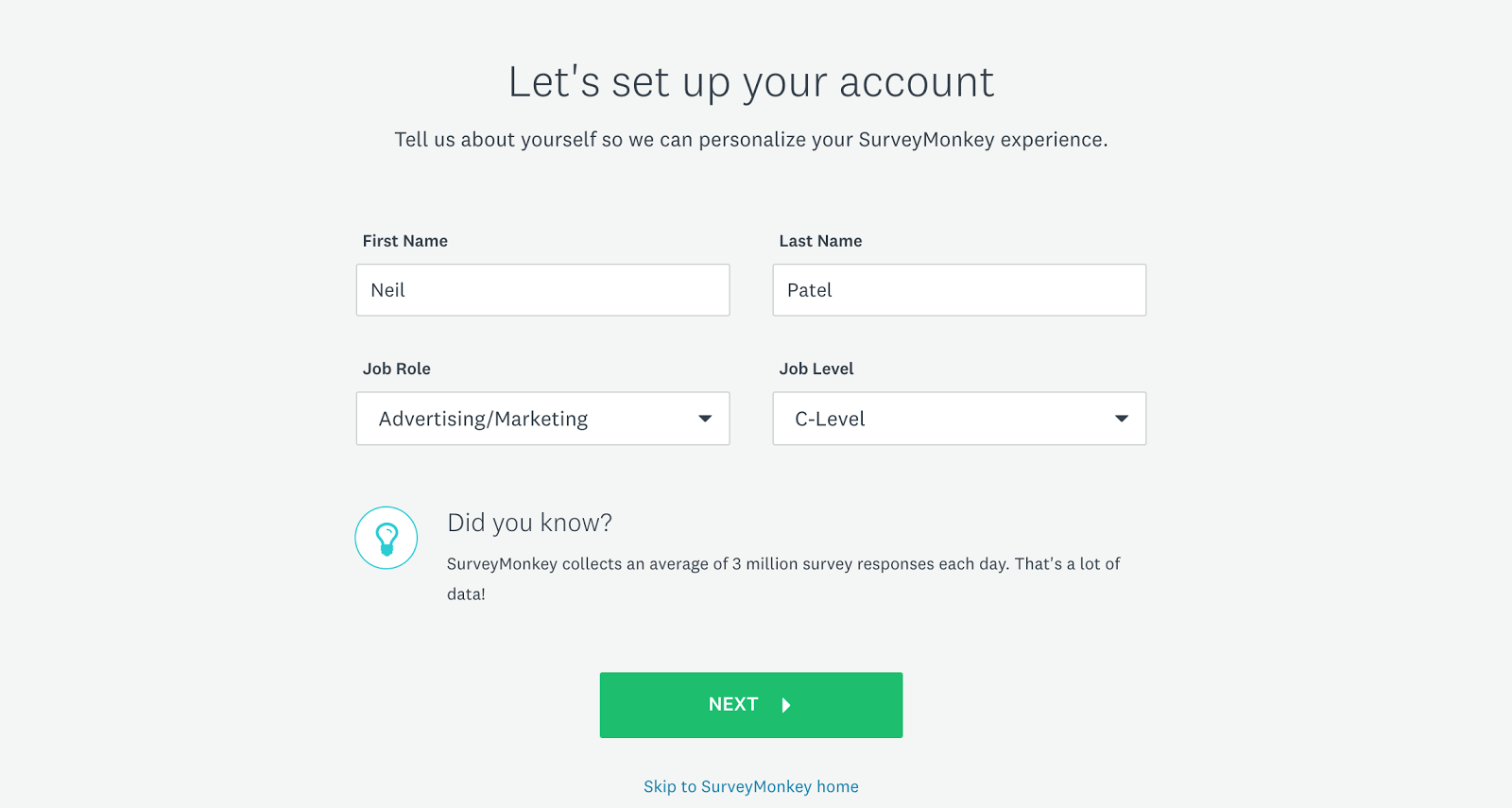Focus the Last Name field containing Patel
Viewport: 1512px width, 808px height.
[959, 290]
